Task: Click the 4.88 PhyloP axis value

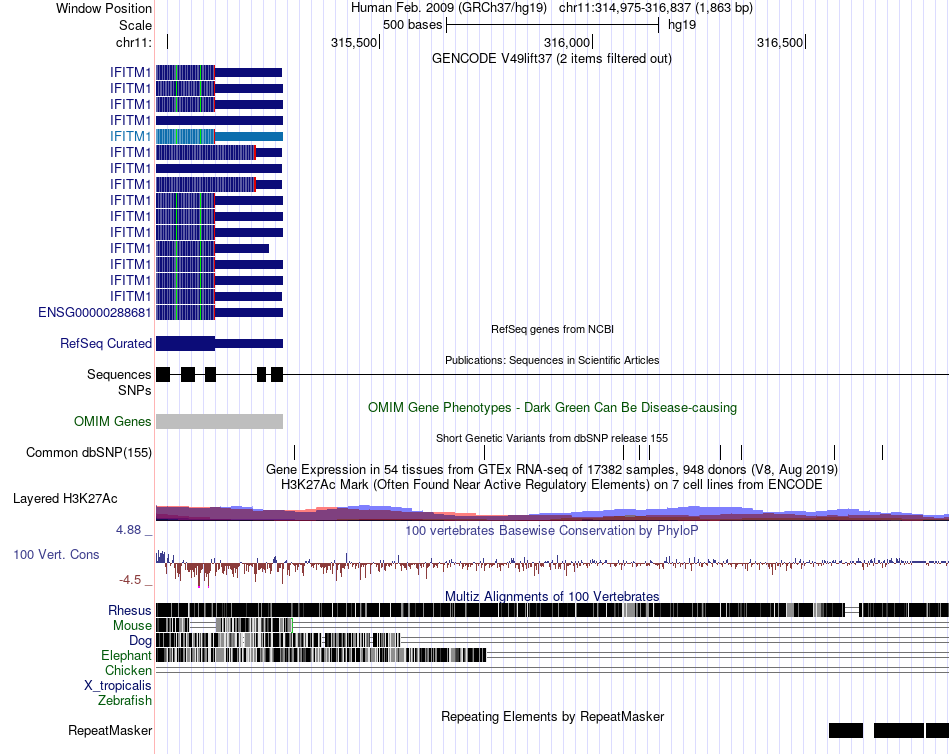Action: [x=129, y=530]
